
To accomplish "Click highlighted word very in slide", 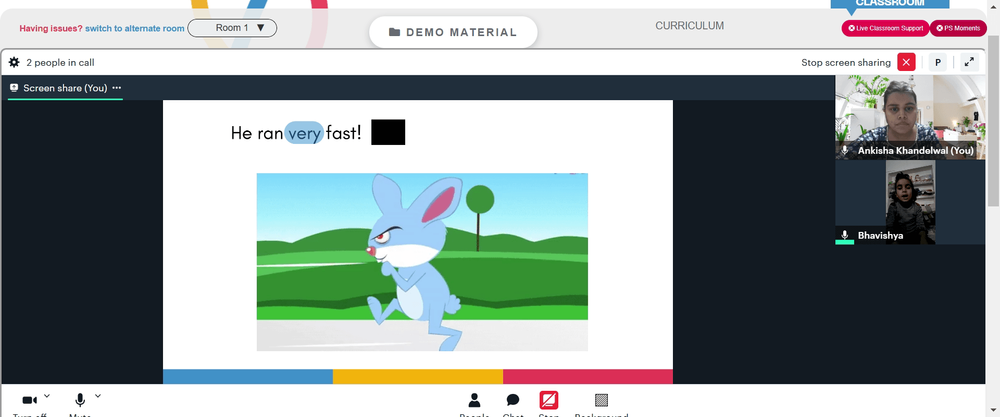I will pos(304,133).
